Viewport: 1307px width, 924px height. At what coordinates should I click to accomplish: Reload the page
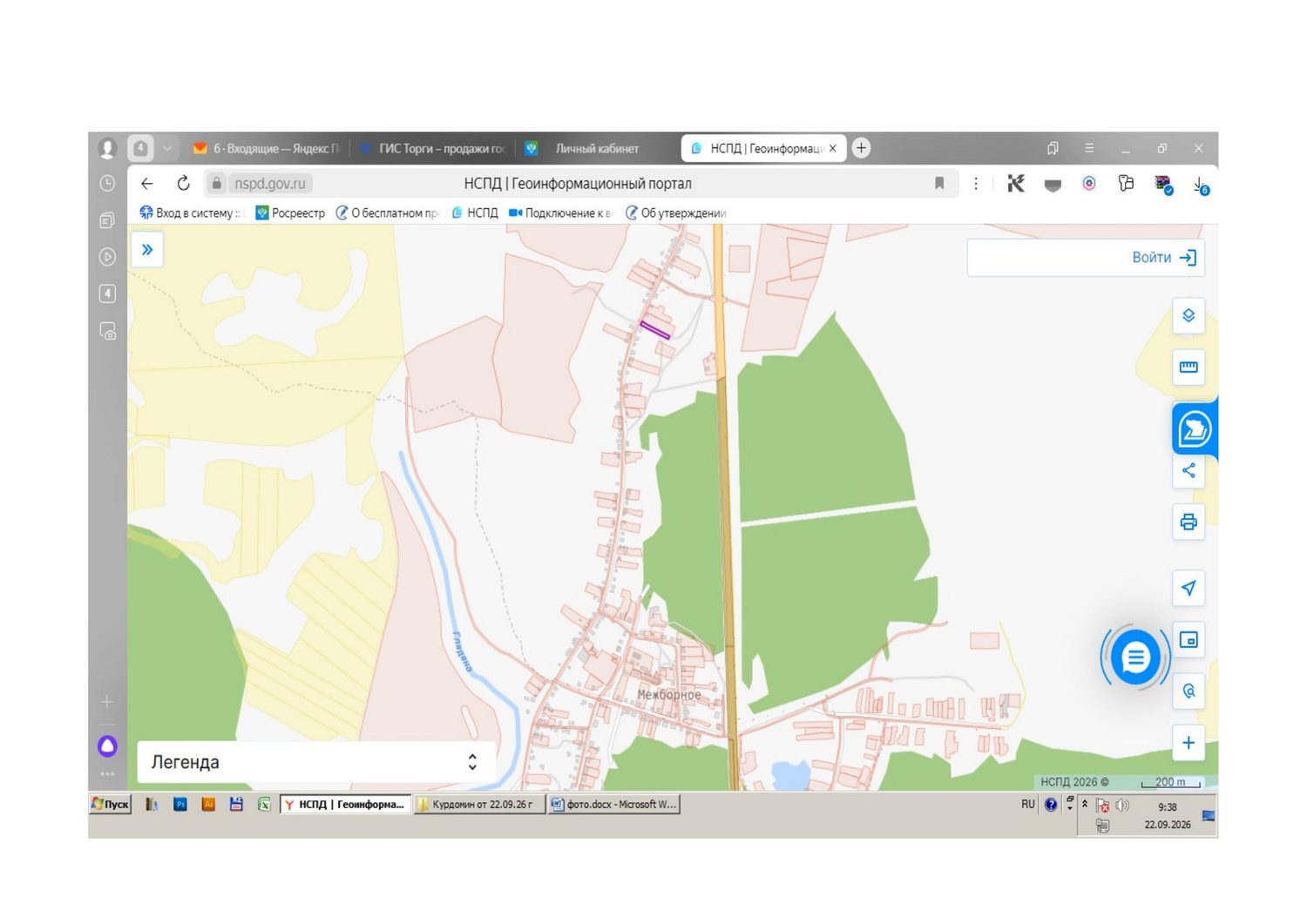click(x=183, y=184)
